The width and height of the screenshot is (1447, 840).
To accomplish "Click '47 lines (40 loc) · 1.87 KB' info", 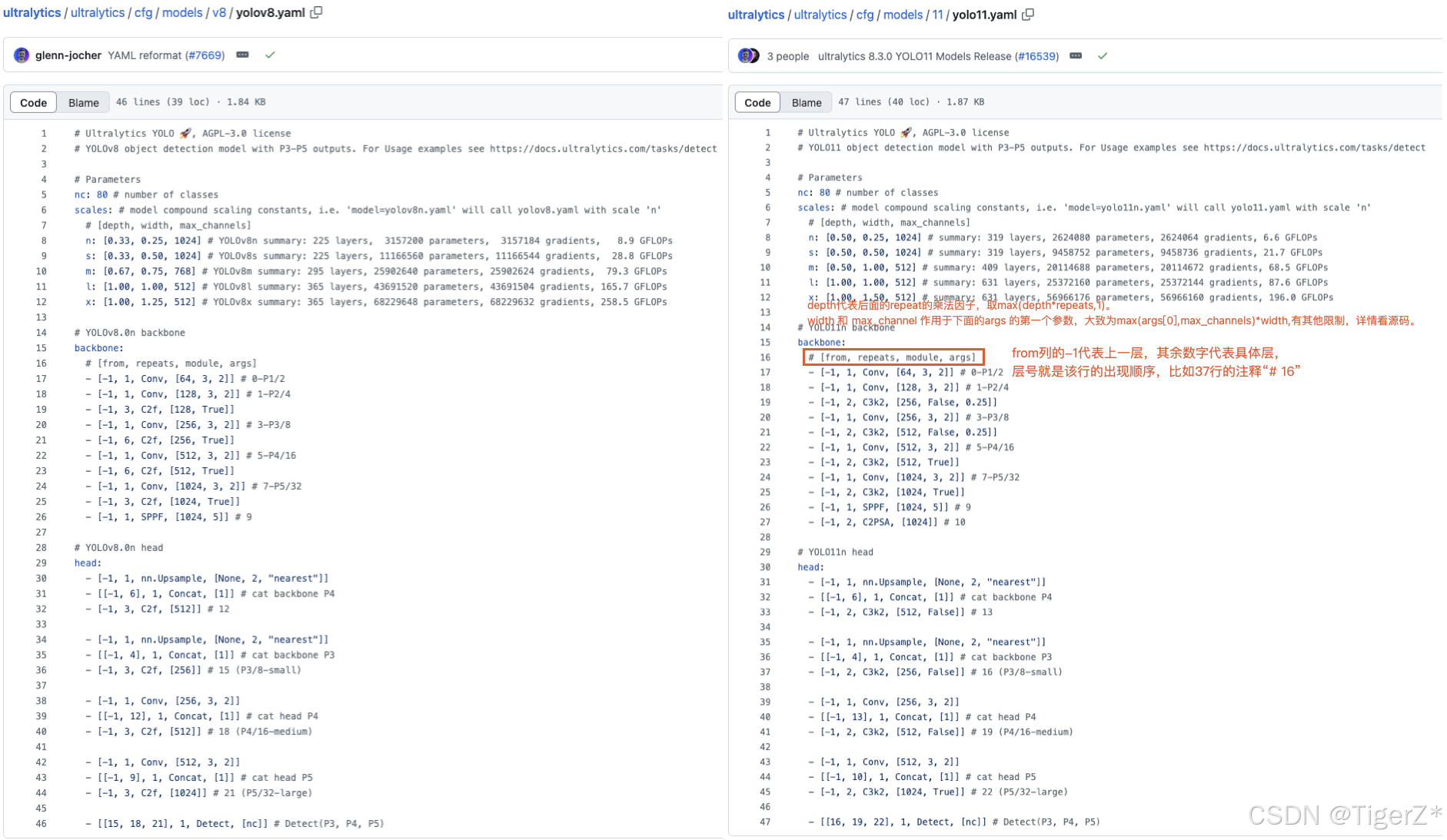I will coord(911,102).
